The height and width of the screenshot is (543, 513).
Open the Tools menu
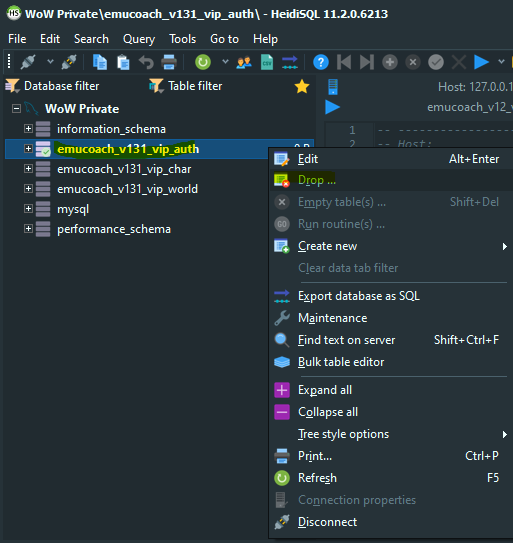tap(183, 39)
